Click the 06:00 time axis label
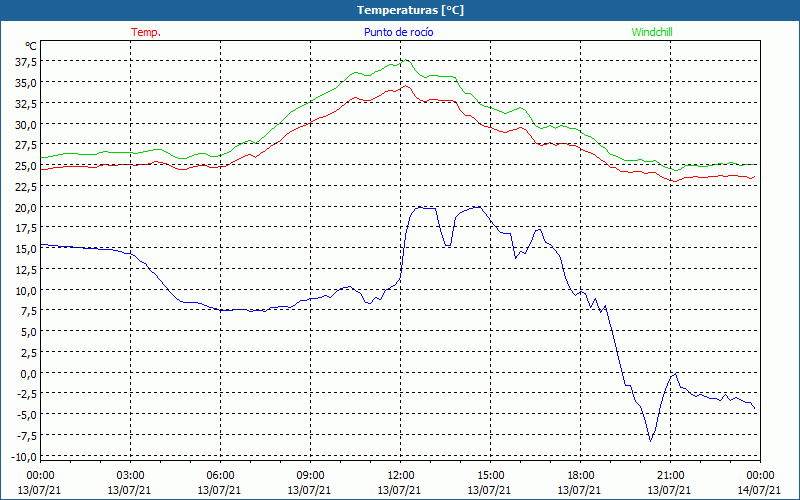800x500 pixels. point(220,476)
